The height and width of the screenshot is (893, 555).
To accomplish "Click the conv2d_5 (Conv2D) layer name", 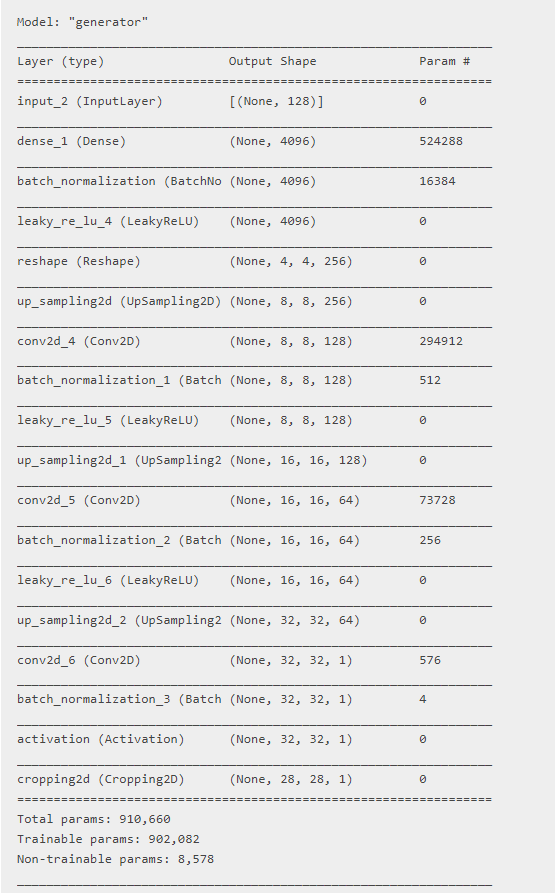I will click(x=79, y=500).
